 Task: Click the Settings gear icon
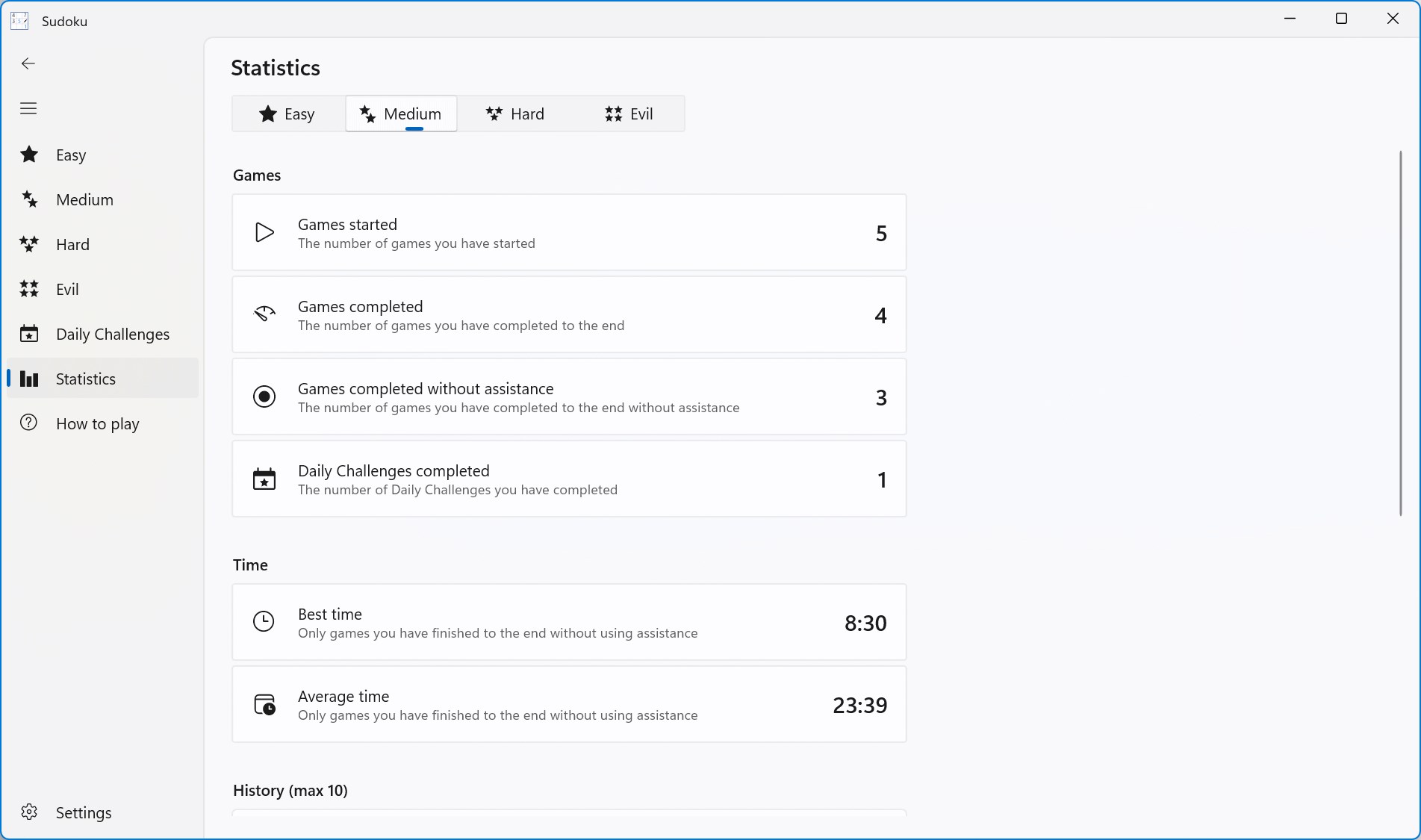(28, 812)
